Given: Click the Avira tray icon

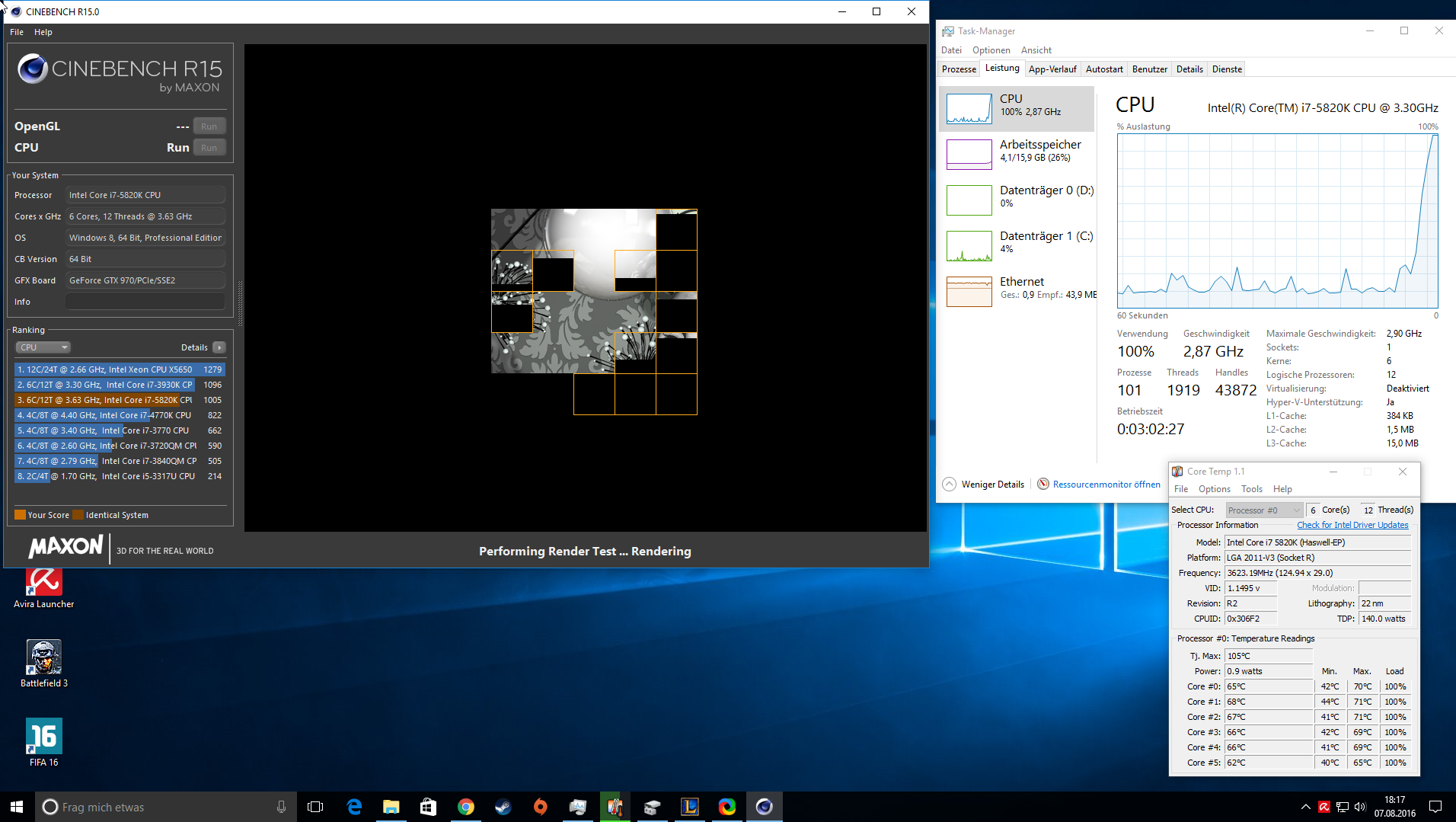Looking at the screenshot, I should tap(1324, 807).
